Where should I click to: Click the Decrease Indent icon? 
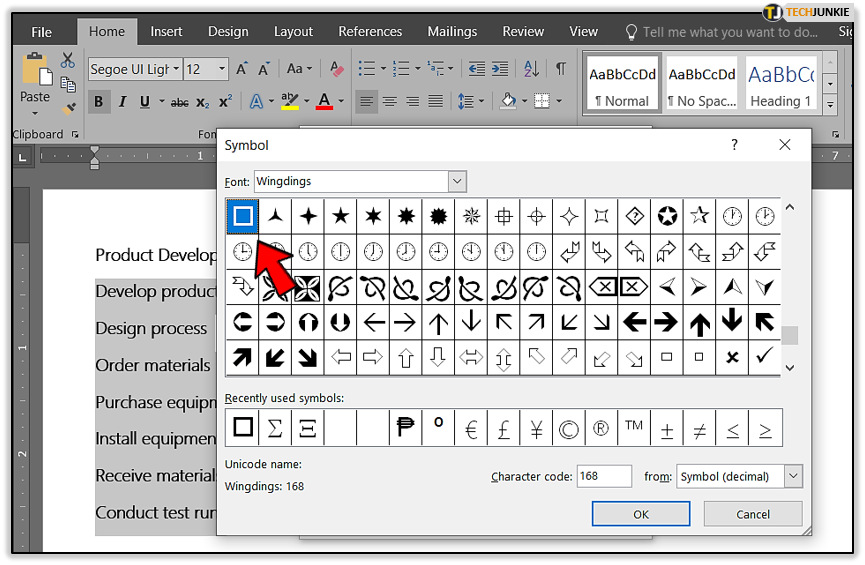click(x=477, y=69)
